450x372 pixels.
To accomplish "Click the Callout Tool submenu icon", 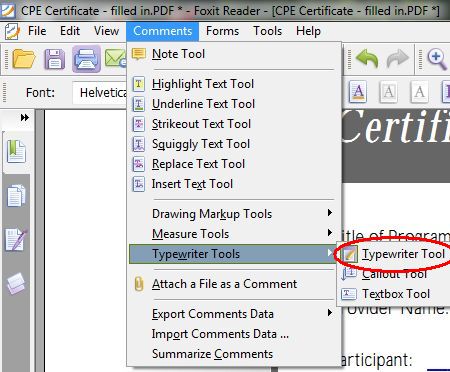I will coord(349,274).
